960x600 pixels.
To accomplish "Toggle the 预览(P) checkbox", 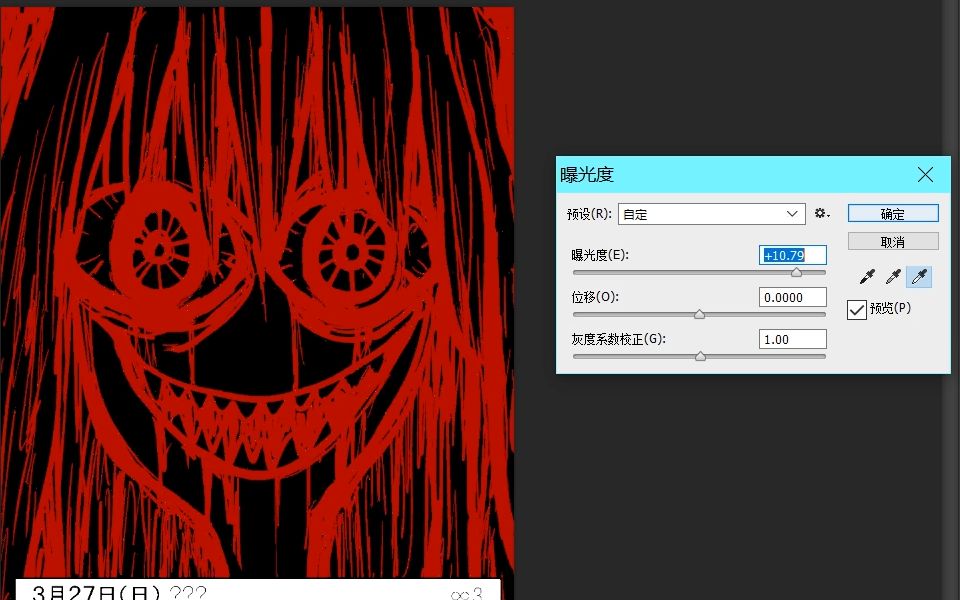I will point(857,310).
